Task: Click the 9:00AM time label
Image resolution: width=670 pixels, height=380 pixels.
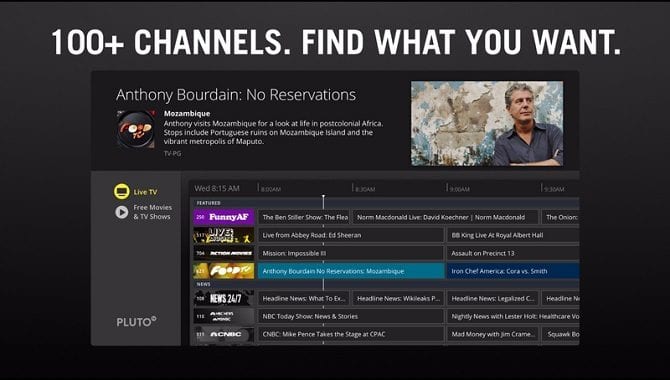Action: coord(459,189)
